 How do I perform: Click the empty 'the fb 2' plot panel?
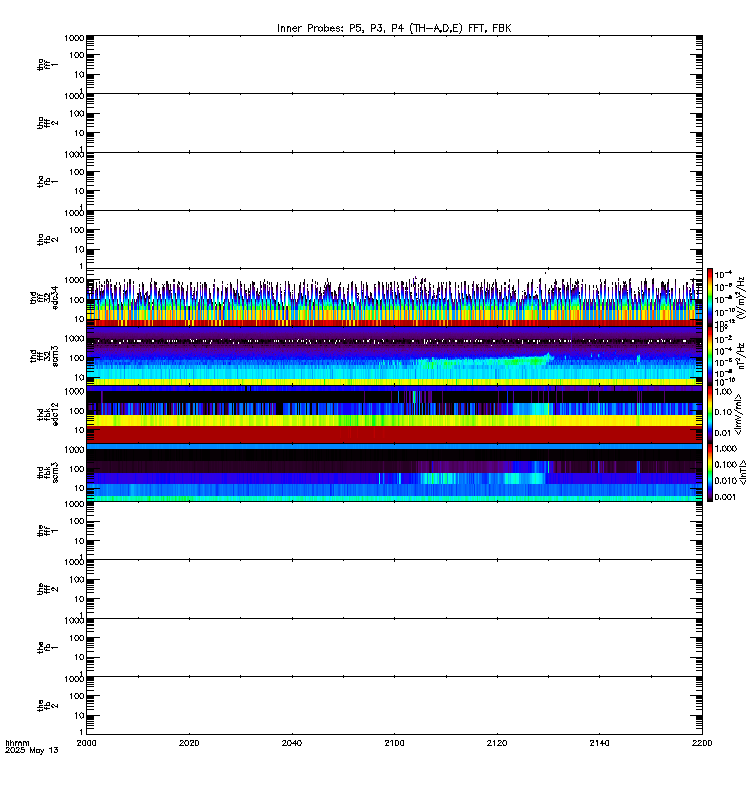point(394,706)
